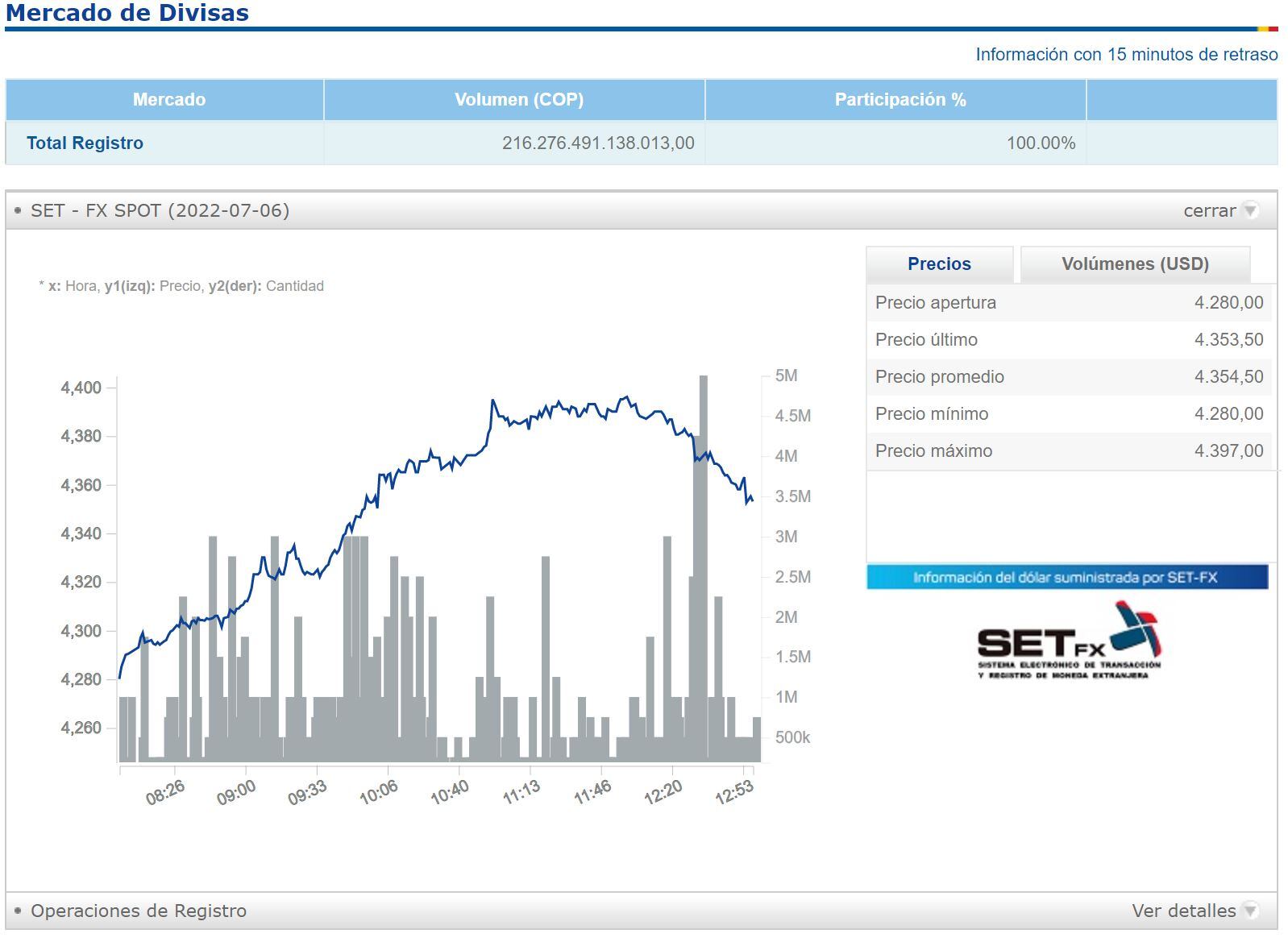Collapse the SET - FX SPOT panel with the cerrar arrow
This screenshot has height=942, width=1288.
coord(1250,211)
